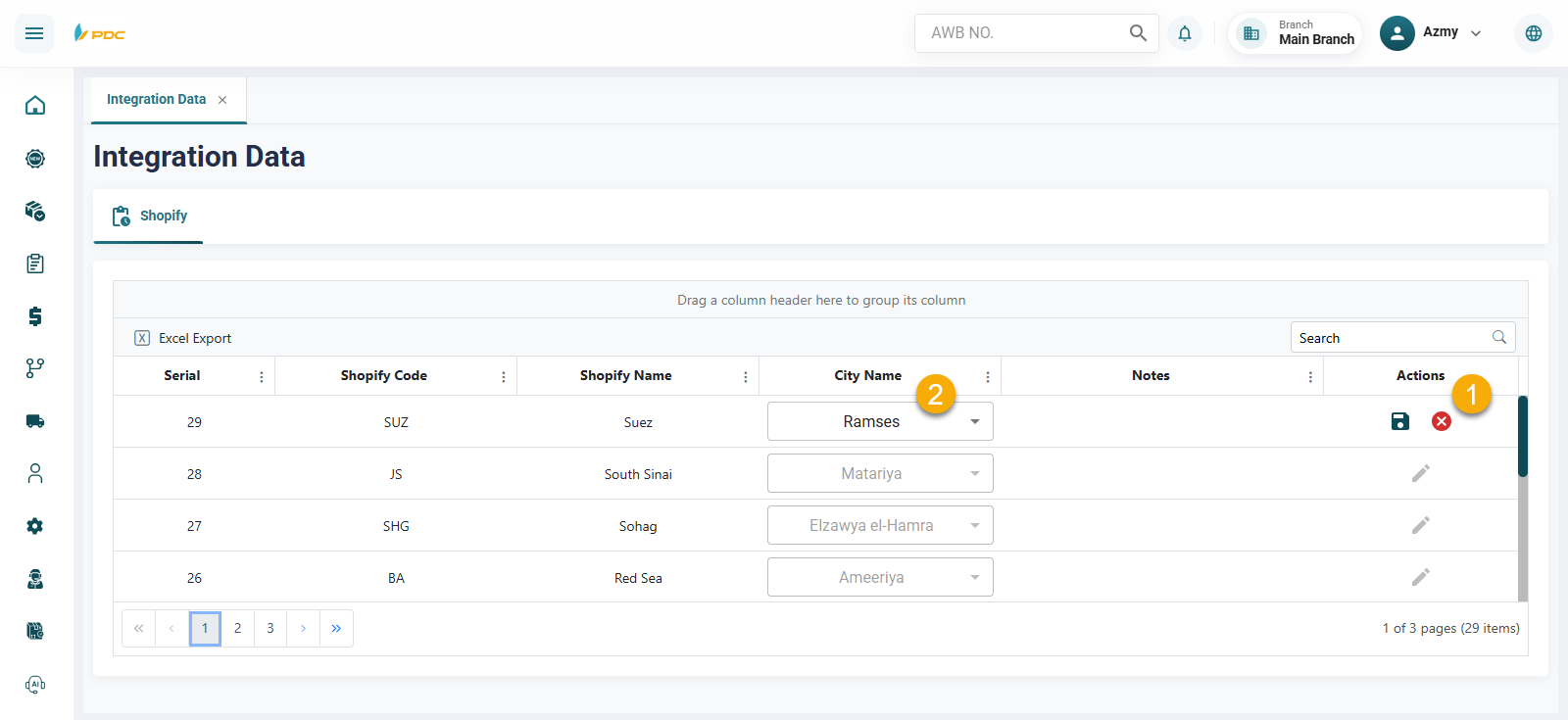Open the packages checkmark sidebar icon

(x=35, y=211)
